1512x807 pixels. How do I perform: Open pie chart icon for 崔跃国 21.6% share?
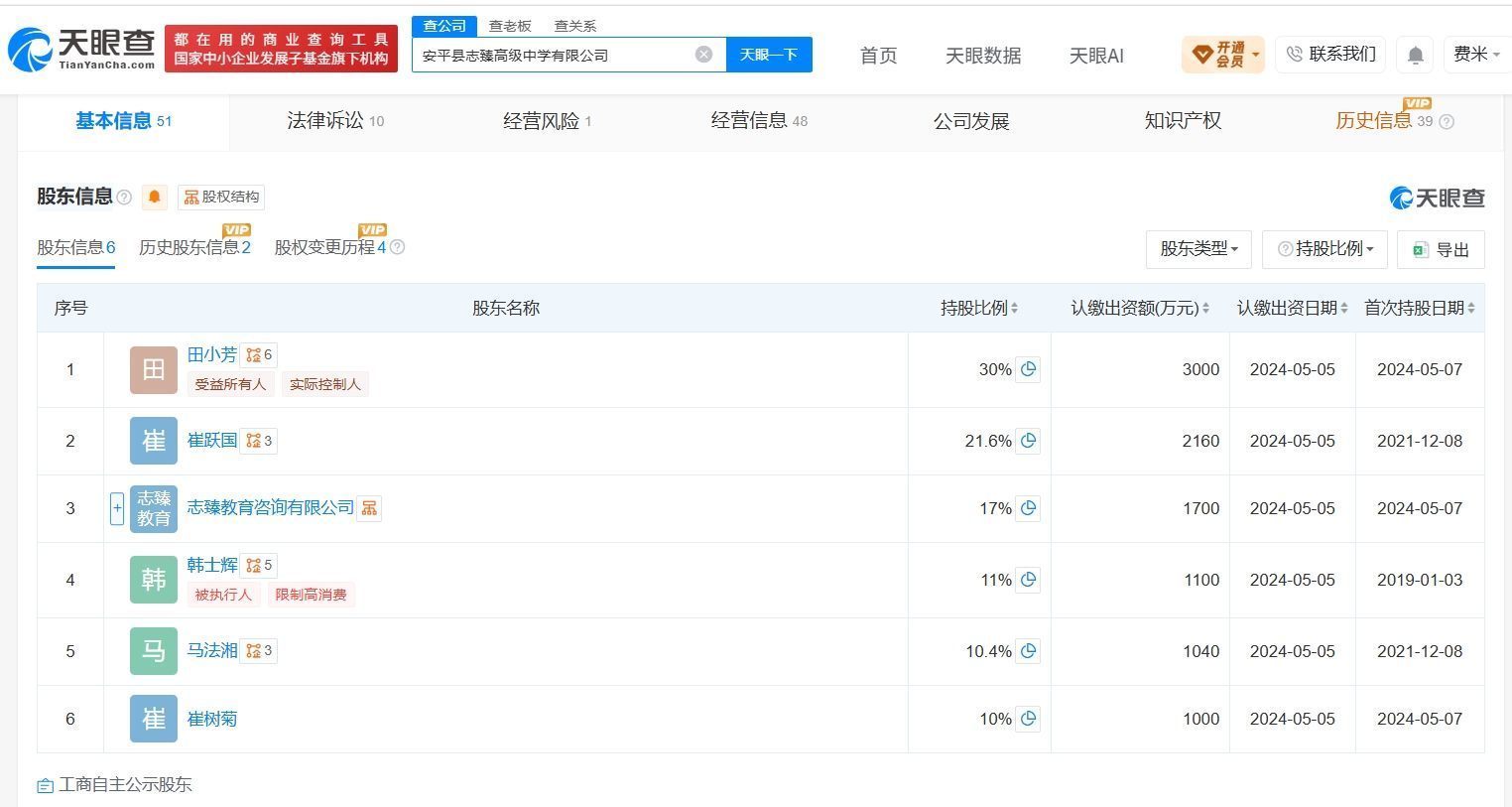[1028, 441]
